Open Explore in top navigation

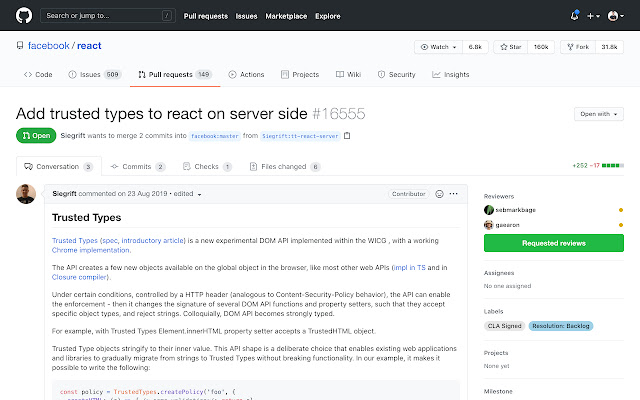[328, 16]
